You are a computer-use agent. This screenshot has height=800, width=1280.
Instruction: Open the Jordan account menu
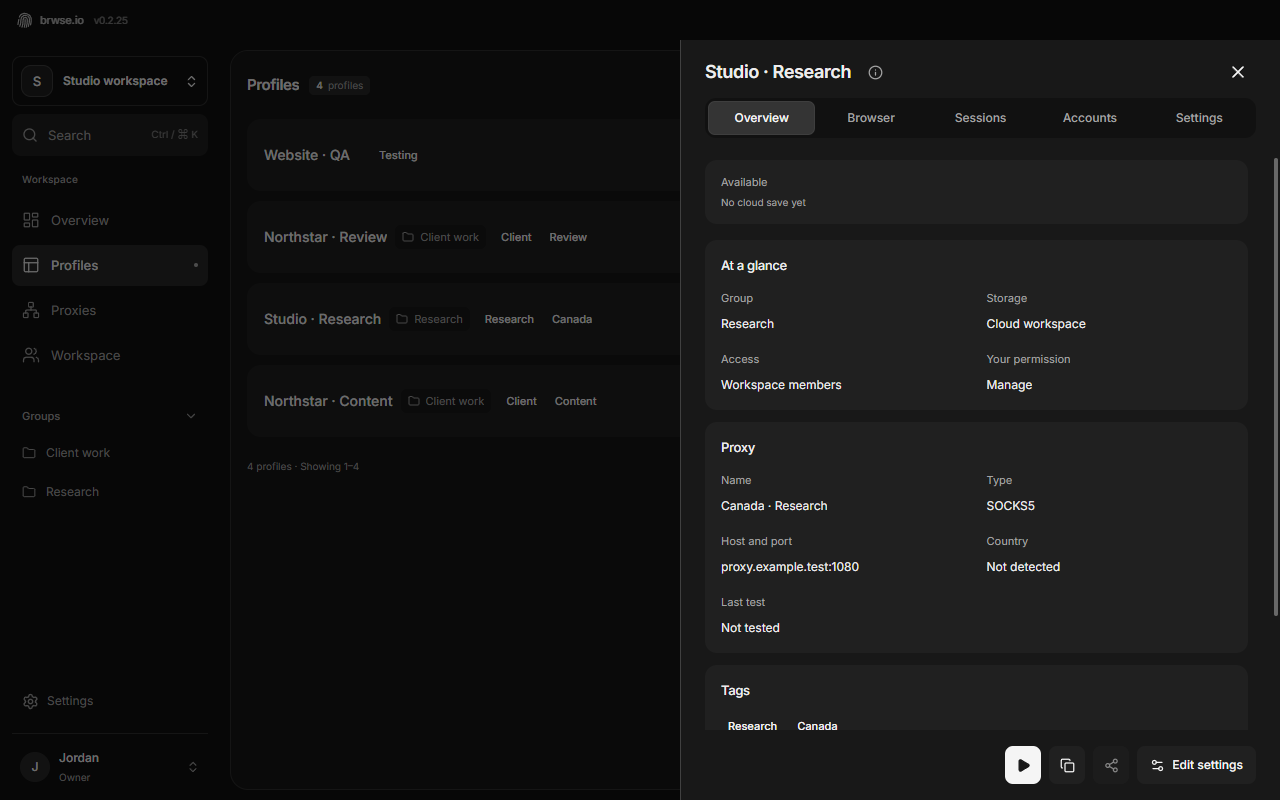coord(110,767)
